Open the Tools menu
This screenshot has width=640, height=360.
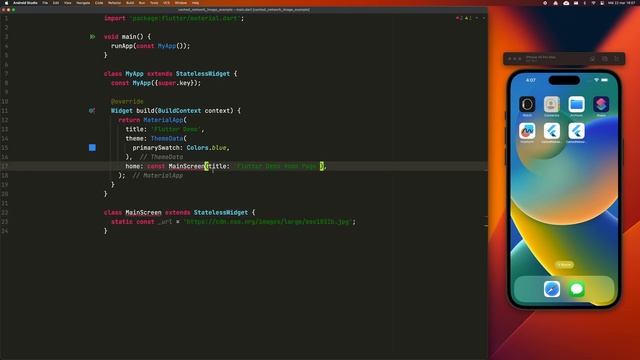pyautogui.click(x=154, y=3)
